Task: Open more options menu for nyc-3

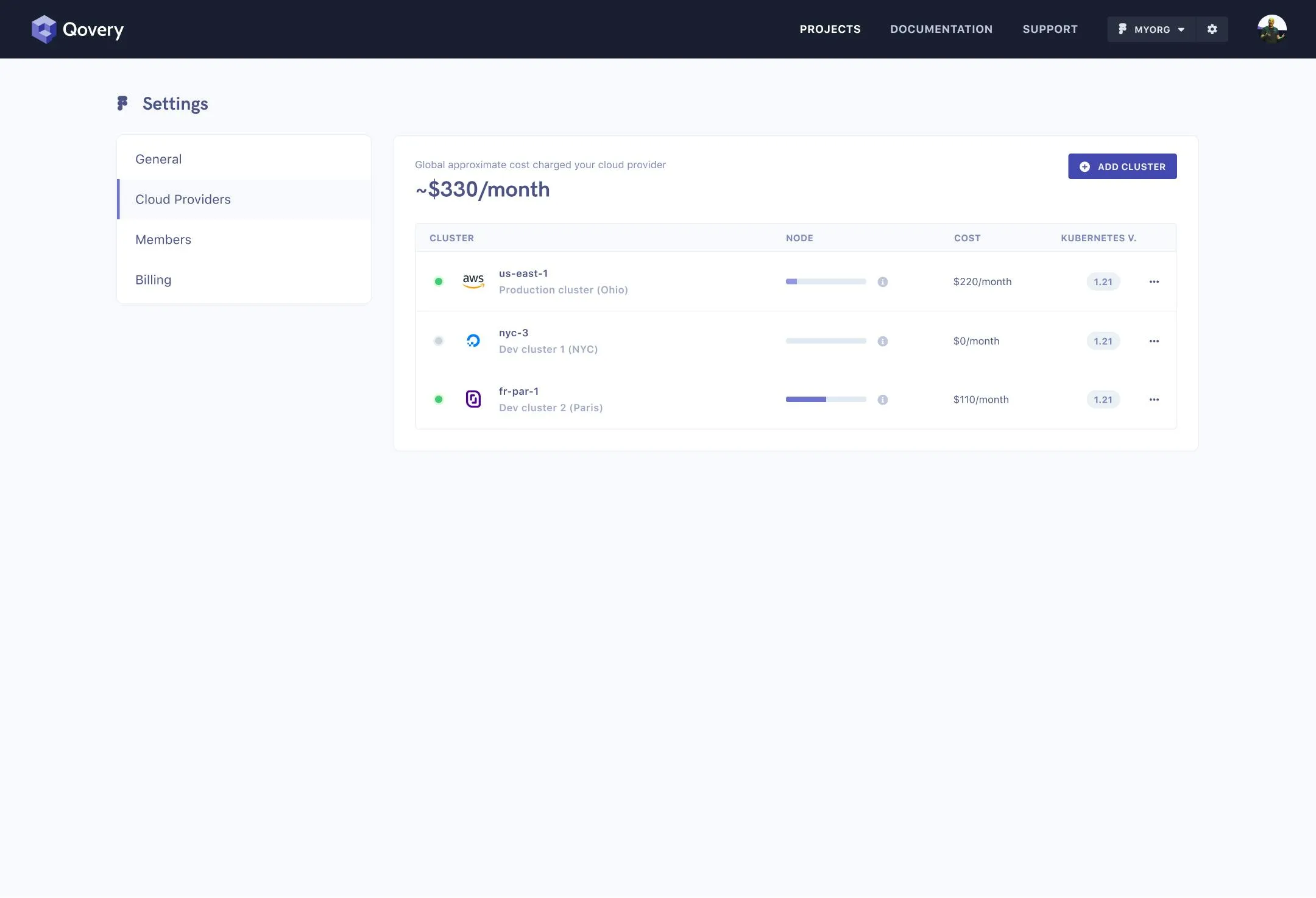Action: click(1154, 341)
